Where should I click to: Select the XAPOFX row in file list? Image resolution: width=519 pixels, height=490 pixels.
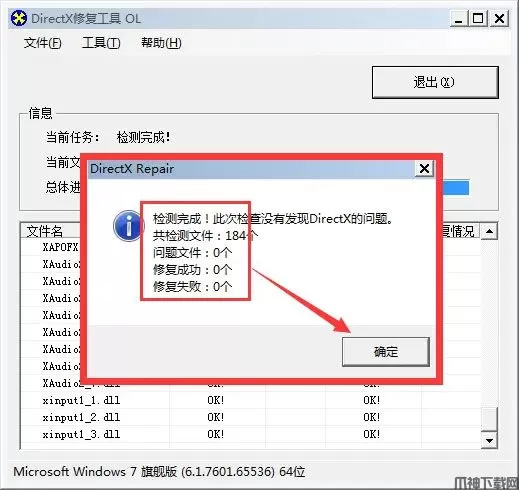pyautogui.click(x=51, y=247)
